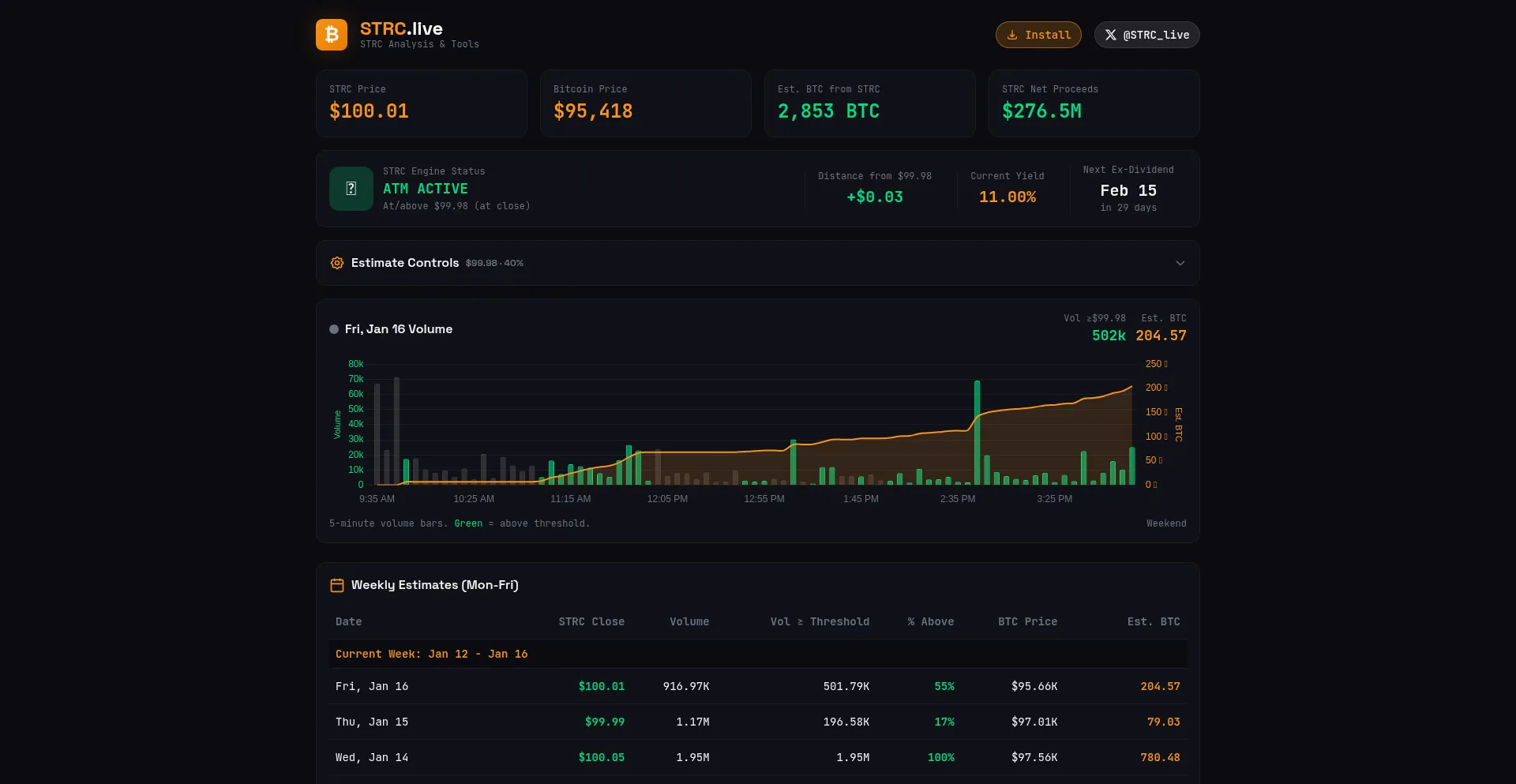Click the gray dot beside Fri, Jan 16 Volume
Viewport: 1516px width, 784px height.
point(334,329)
